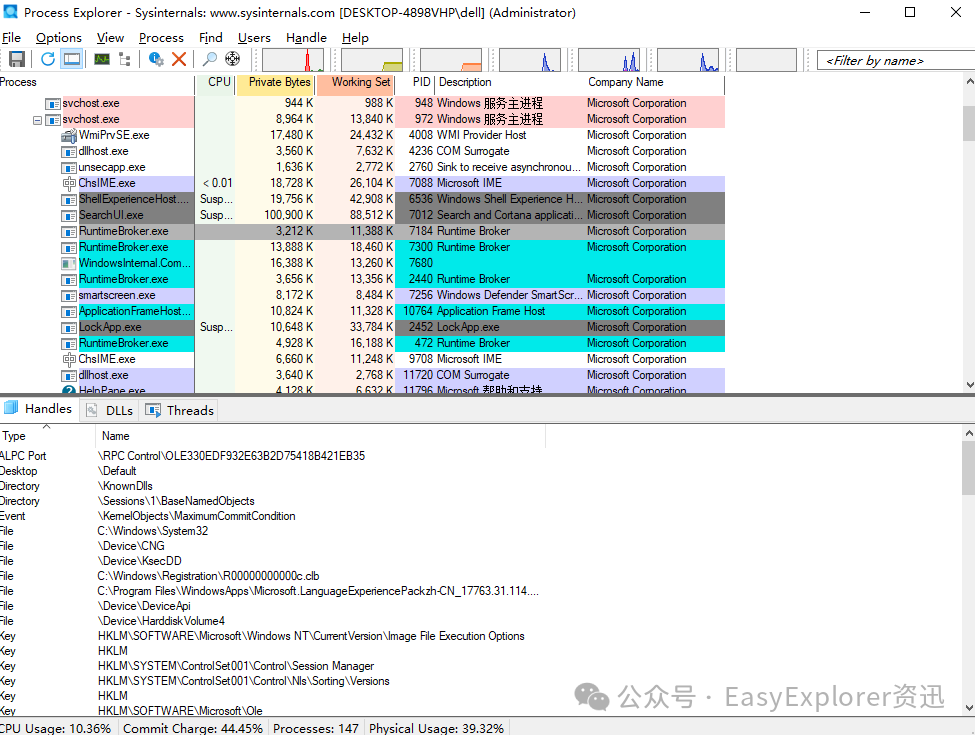Click the crosshair Find Window's Process icon
The height and width of the screenshot is (735, 975).
click(233, 59)
